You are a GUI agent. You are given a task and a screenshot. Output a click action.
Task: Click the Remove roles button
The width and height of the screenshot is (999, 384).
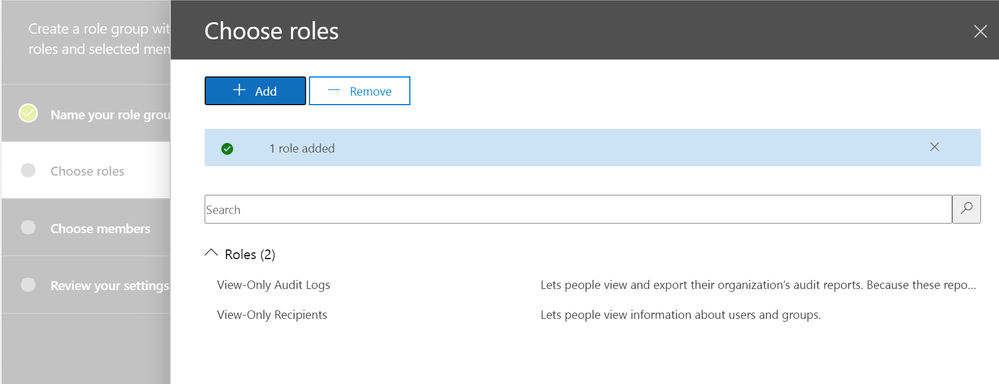[359, 91]
